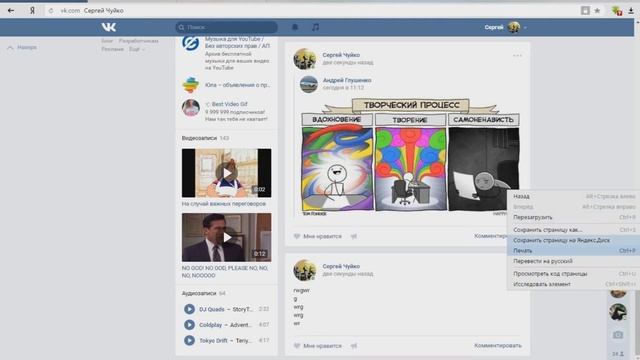Open the page tools icon left of star
This screenshot has width=640, height=360.
point(585,11)
